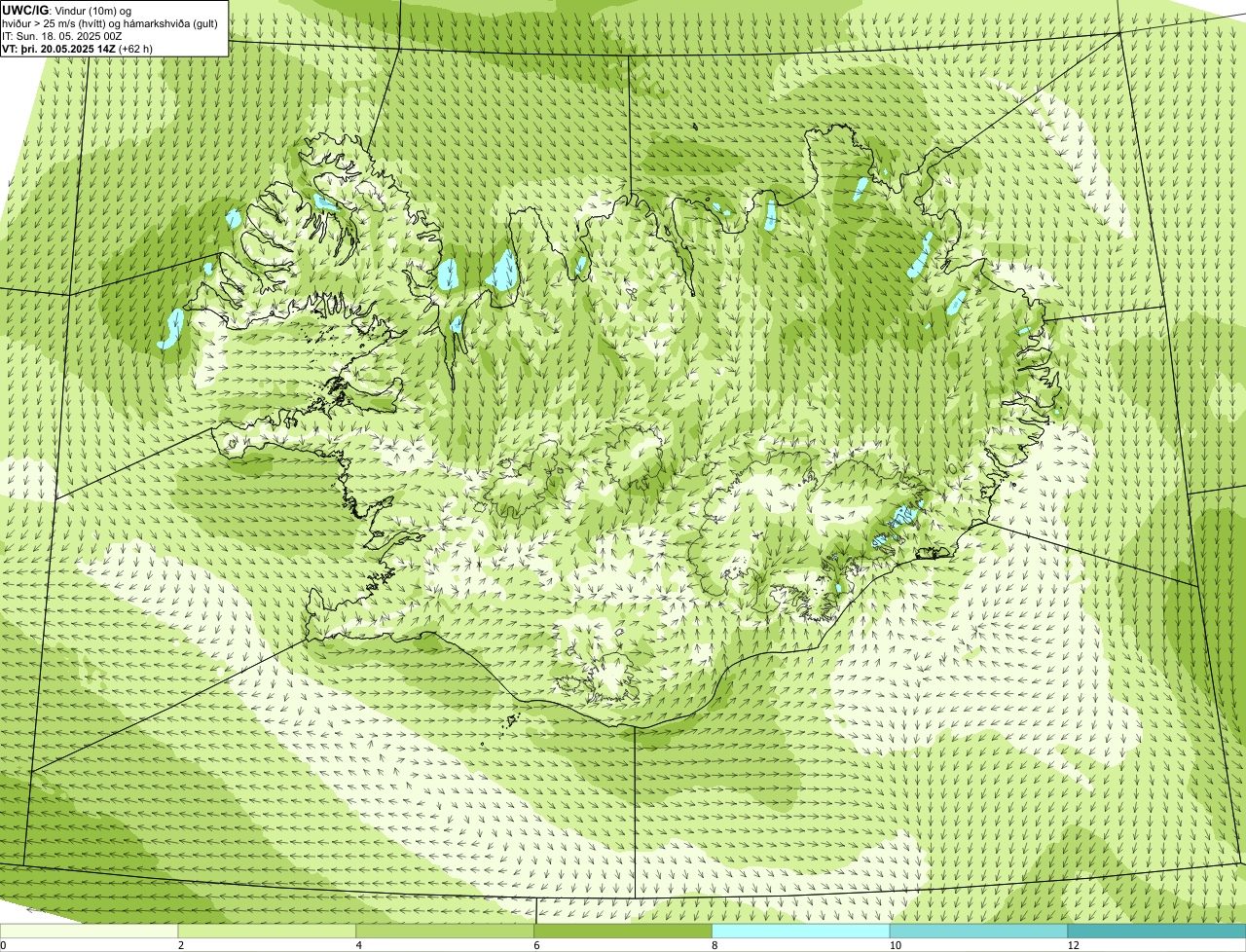
Task: Click the '0' label on the wind scale
Action: [x=3, y=945]
